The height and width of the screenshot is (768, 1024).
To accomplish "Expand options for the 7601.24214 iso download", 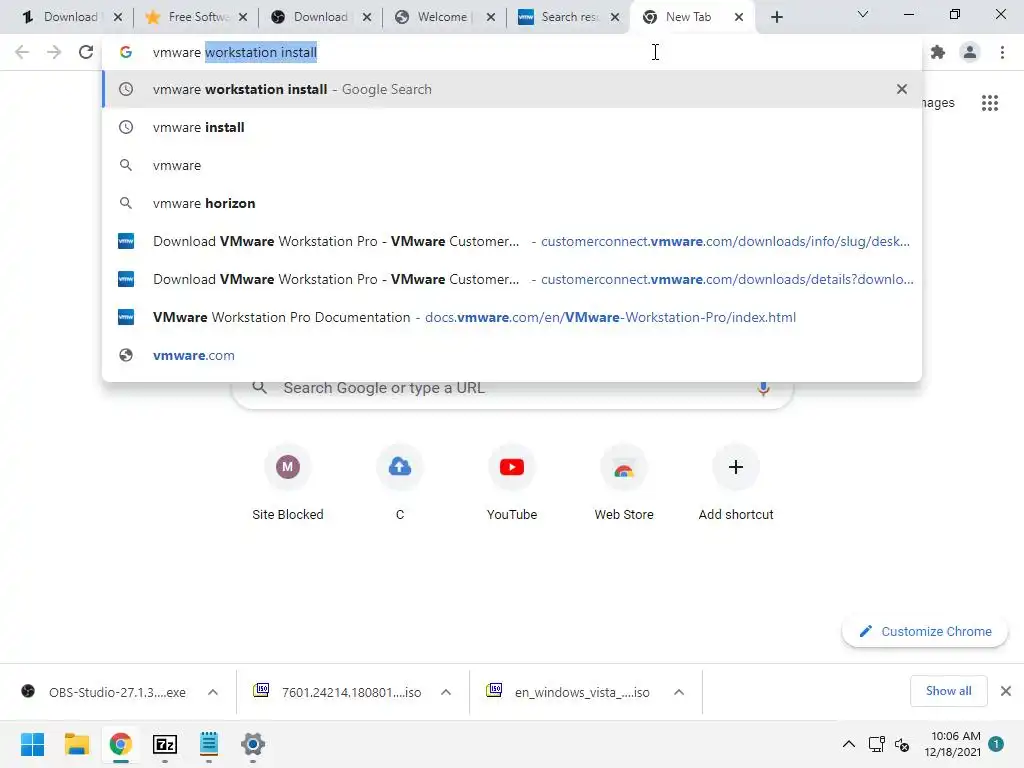I will point(446,692).
